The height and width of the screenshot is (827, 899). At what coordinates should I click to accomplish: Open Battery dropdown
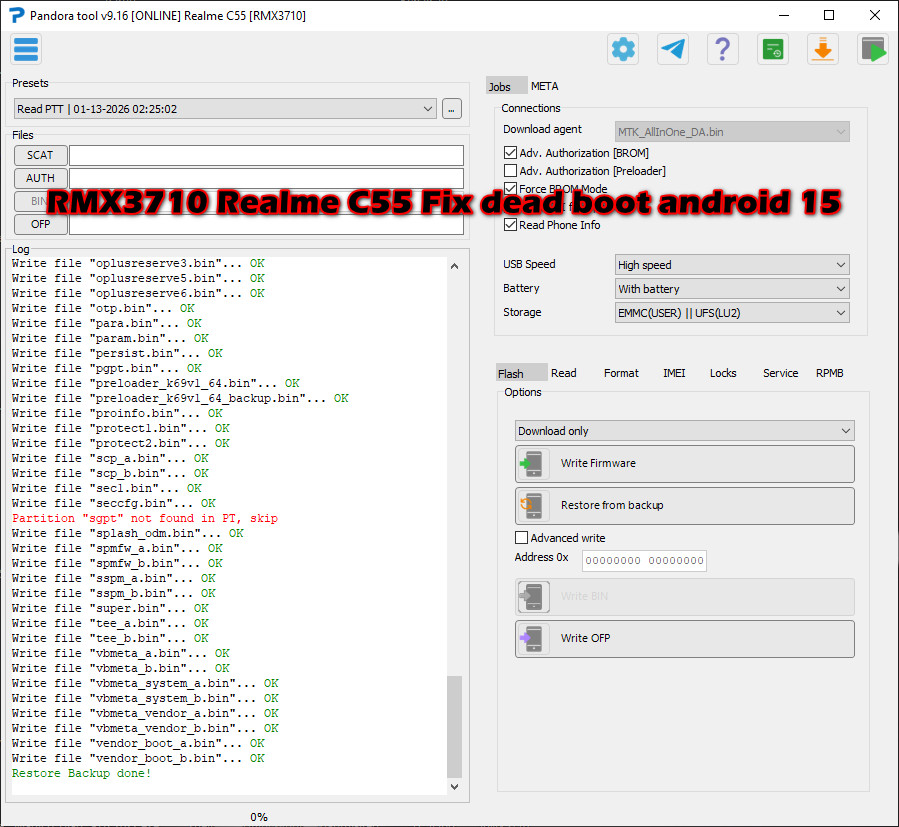click(732, 289)
